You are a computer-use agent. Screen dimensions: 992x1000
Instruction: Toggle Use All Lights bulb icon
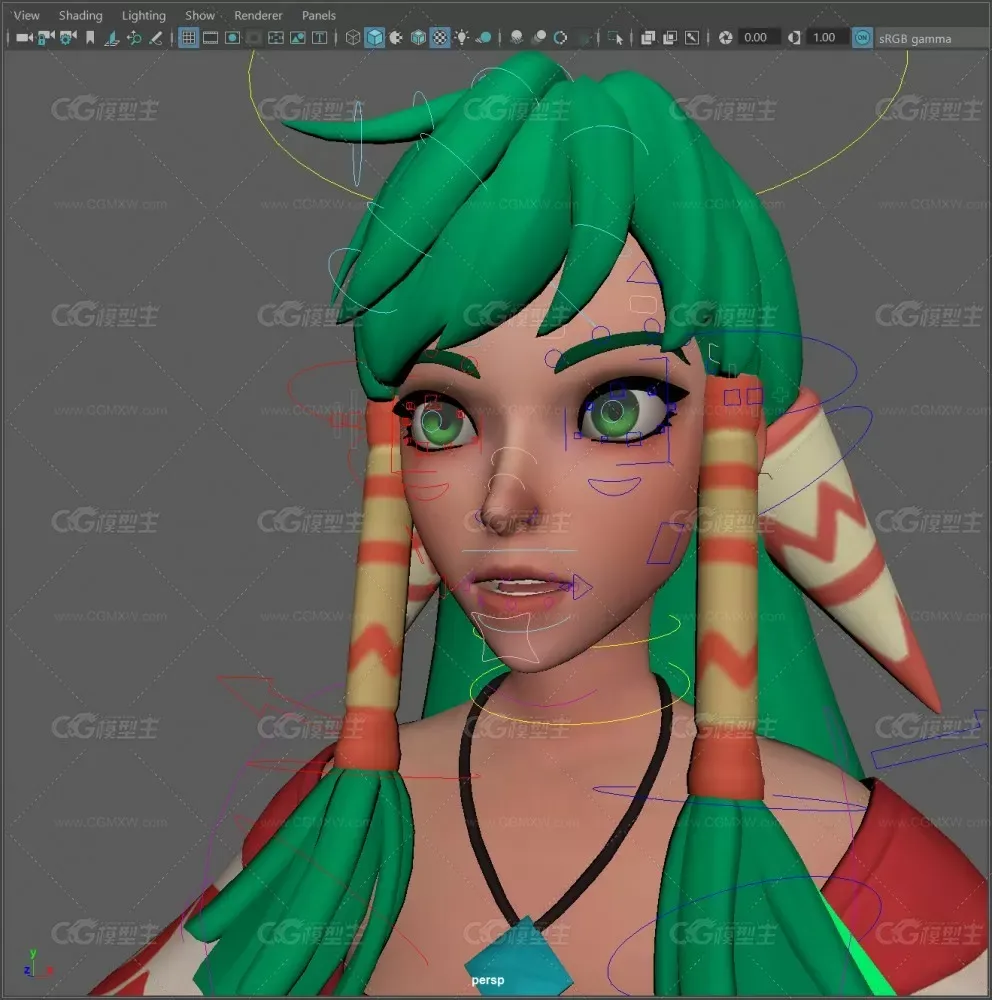tap(461, 38)
